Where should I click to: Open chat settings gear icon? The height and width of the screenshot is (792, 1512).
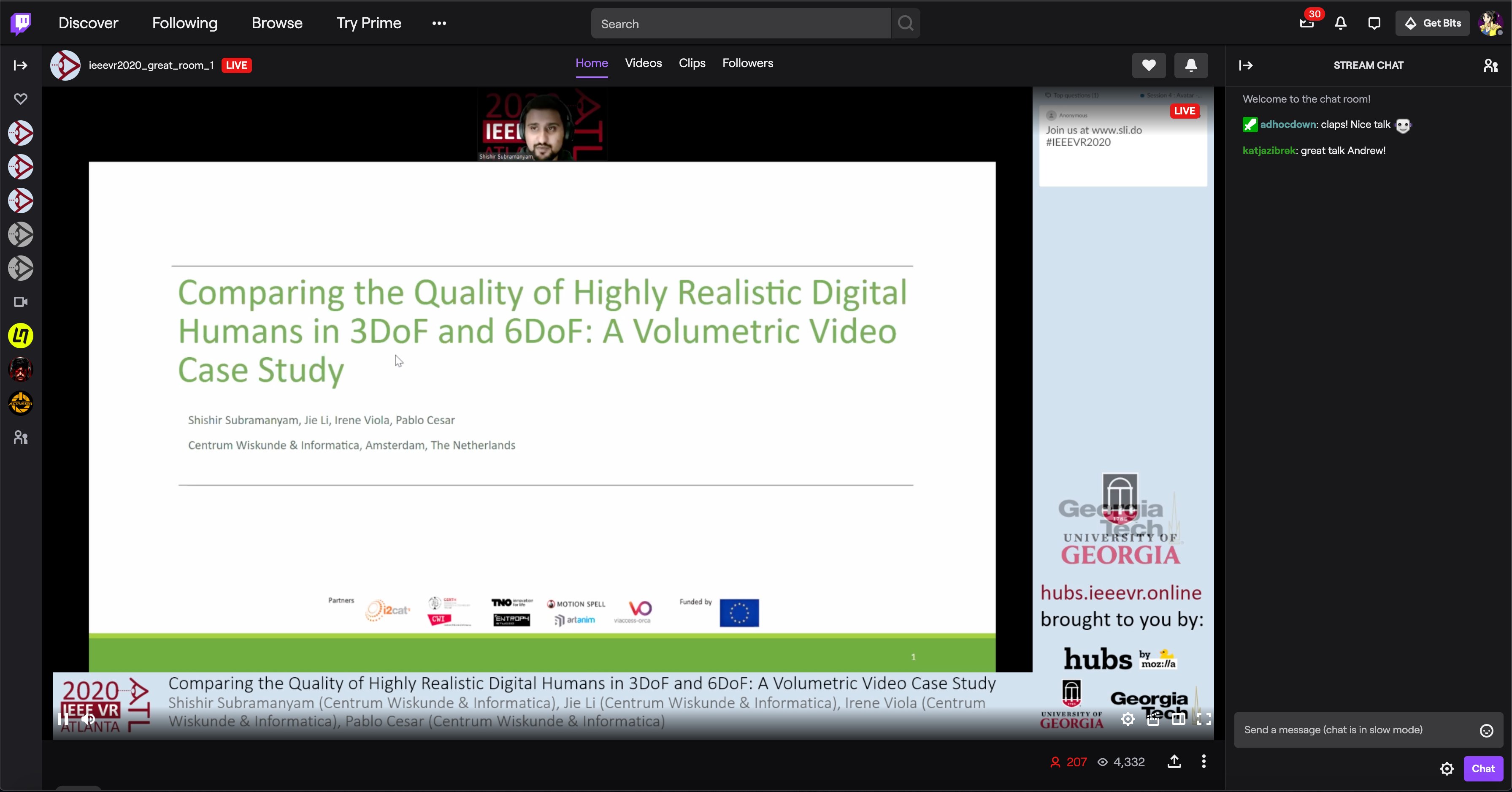(x=1447, y=768)
